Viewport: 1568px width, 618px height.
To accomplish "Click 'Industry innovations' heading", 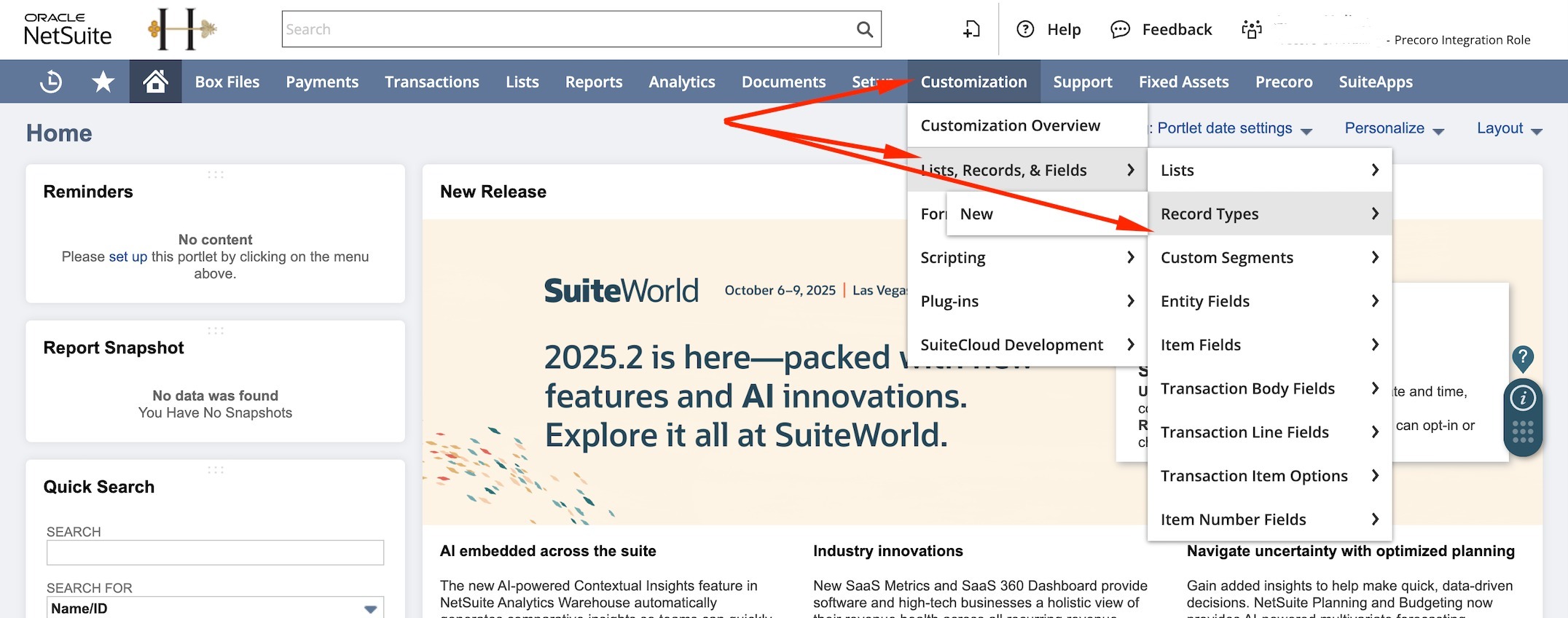I will tap(888, 551).
